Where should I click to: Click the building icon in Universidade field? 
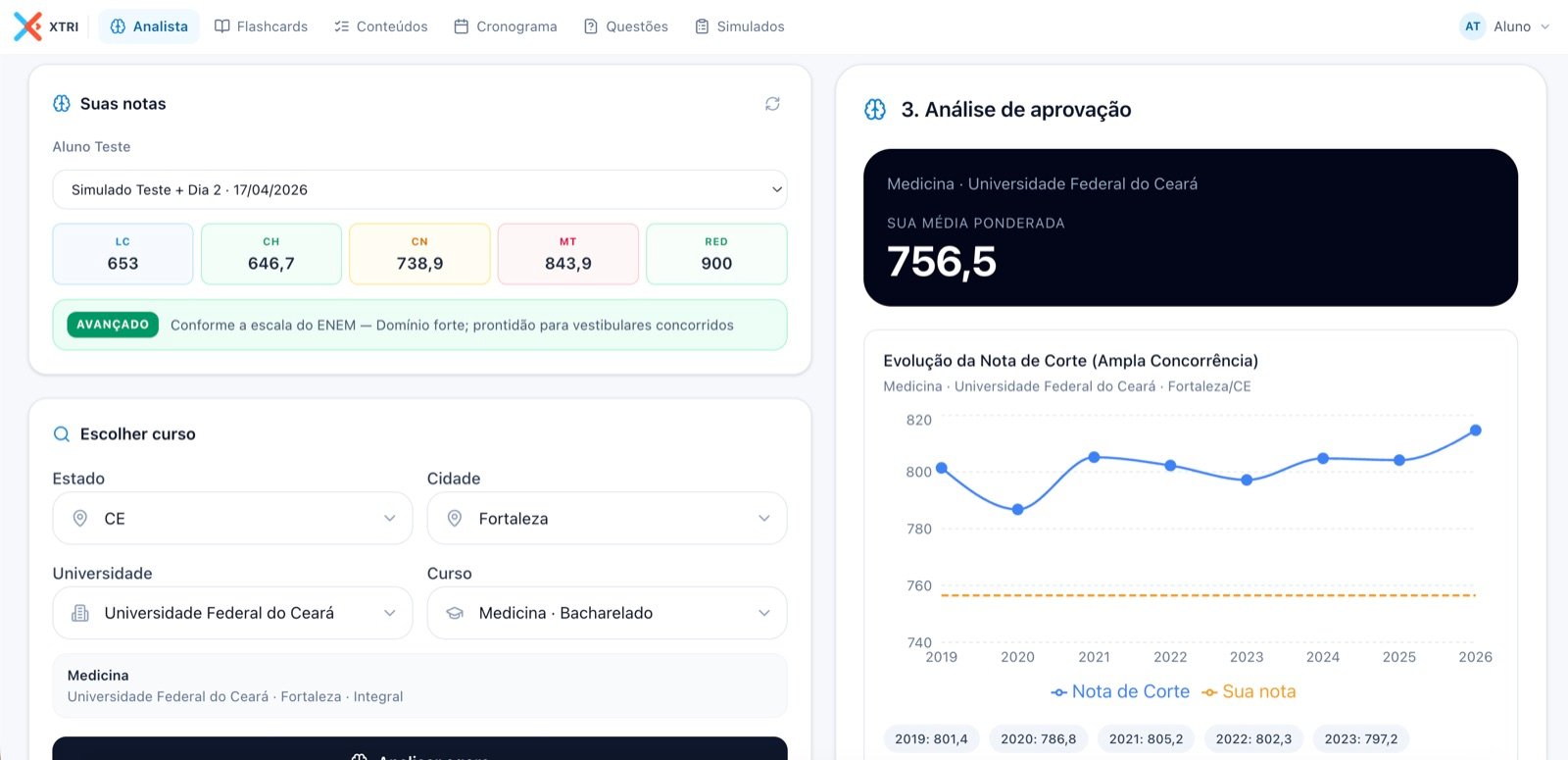[x=80, y=613]
